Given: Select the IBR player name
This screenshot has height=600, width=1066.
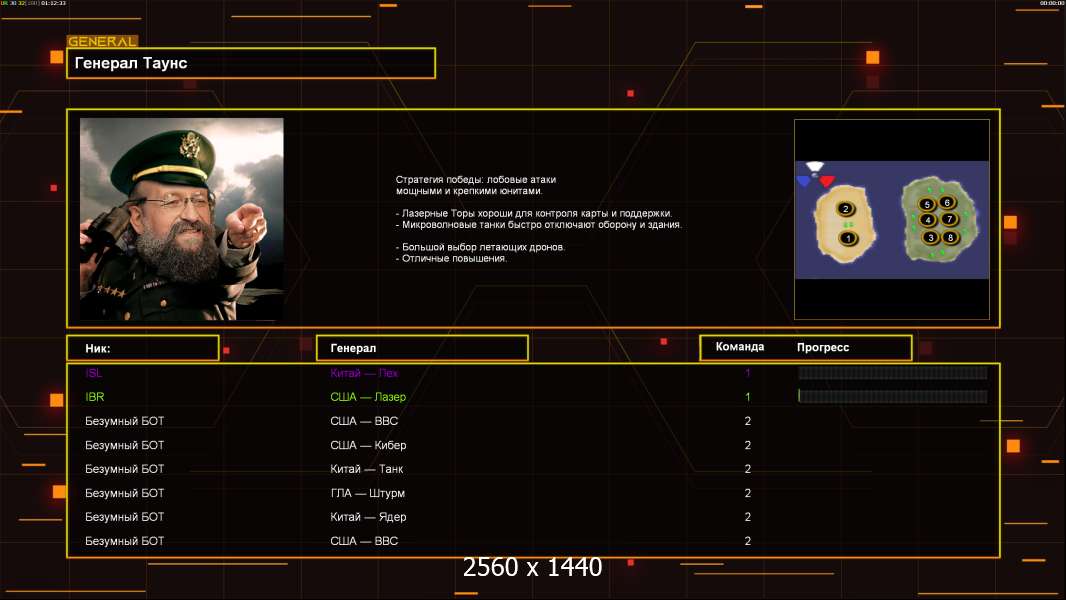Looking at the screenshot, I should point(95,397).
